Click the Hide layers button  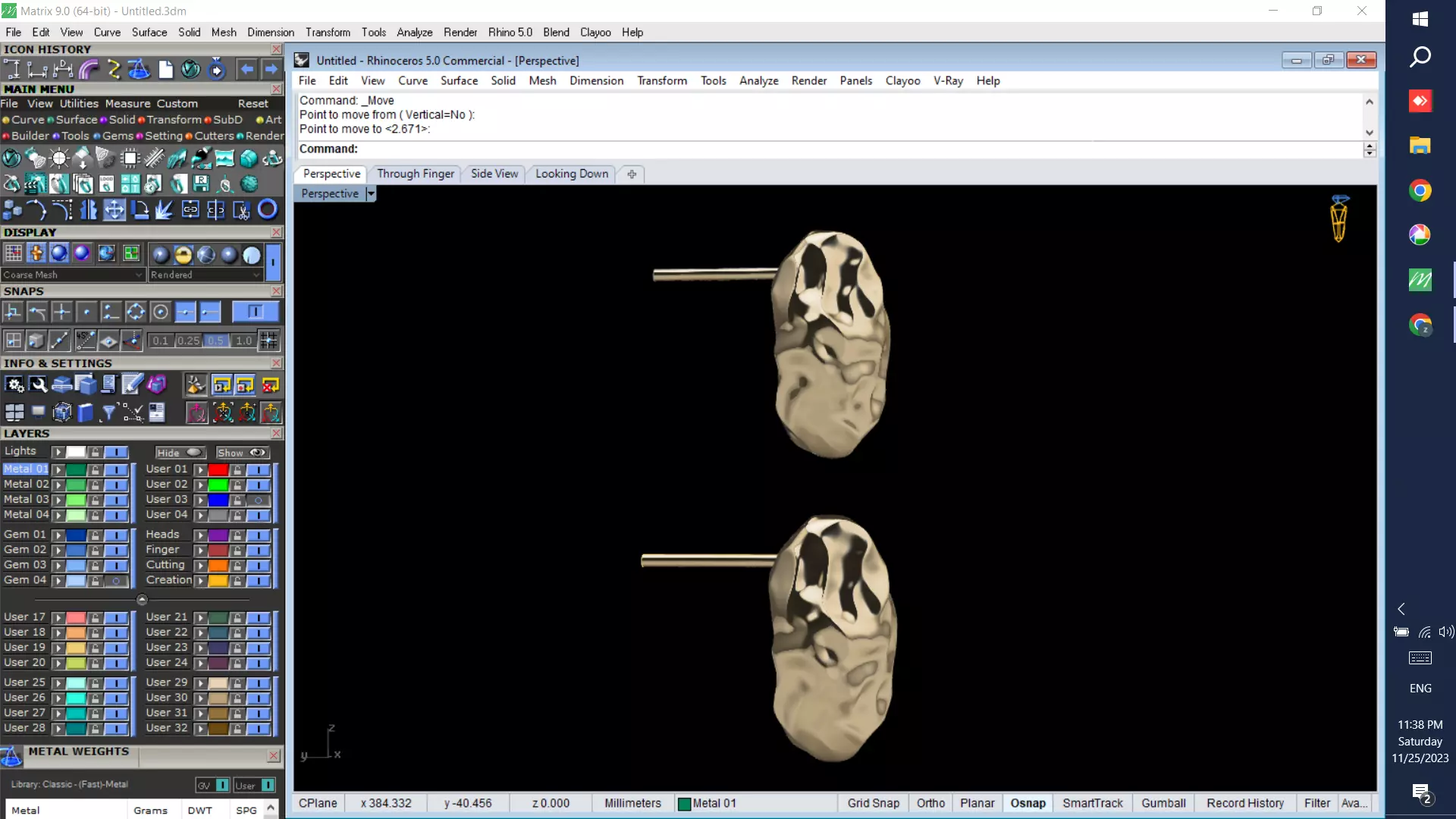click(180, 453)
